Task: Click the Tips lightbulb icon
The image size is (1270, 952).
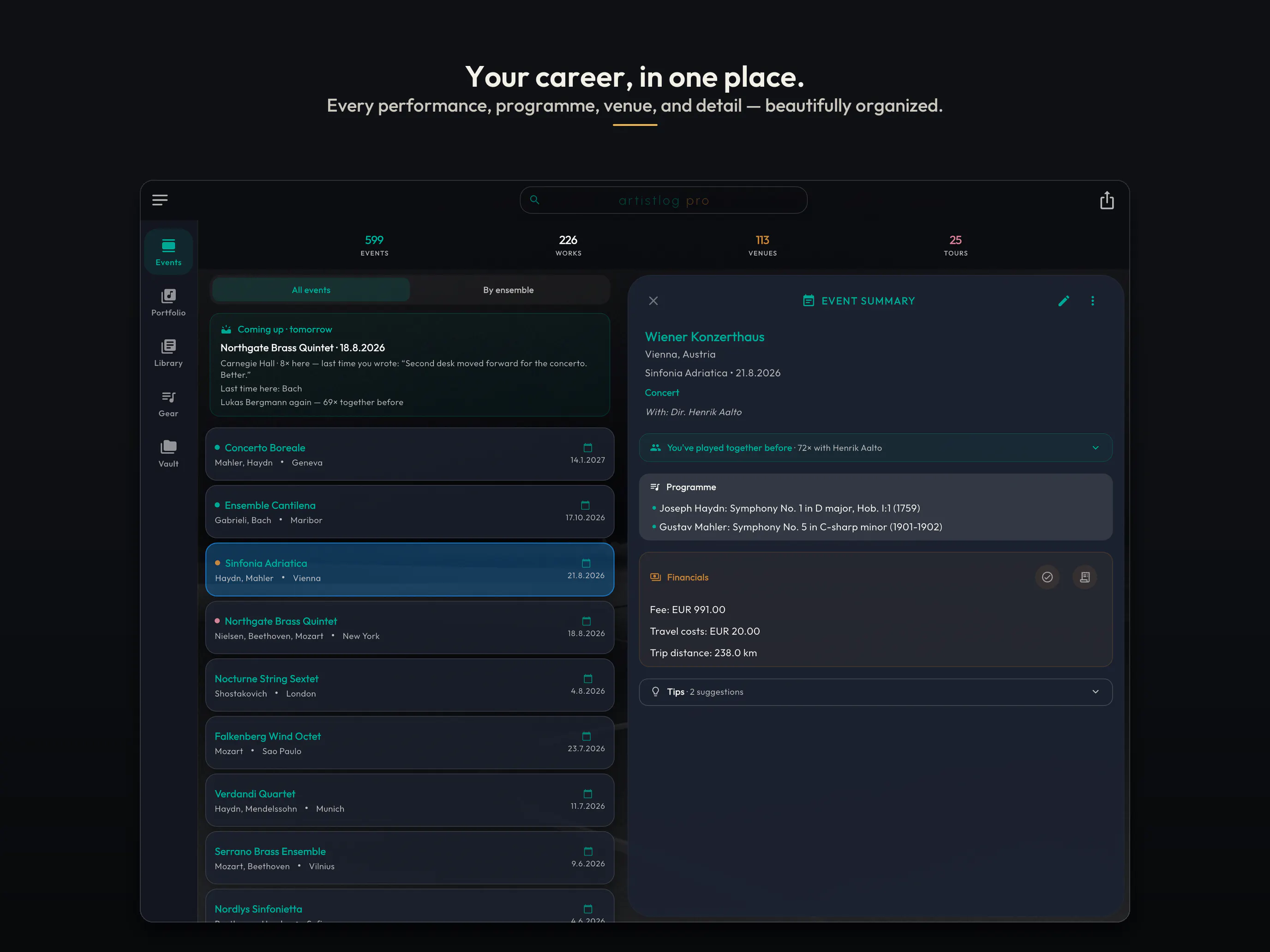Action: tap(655, 691)
